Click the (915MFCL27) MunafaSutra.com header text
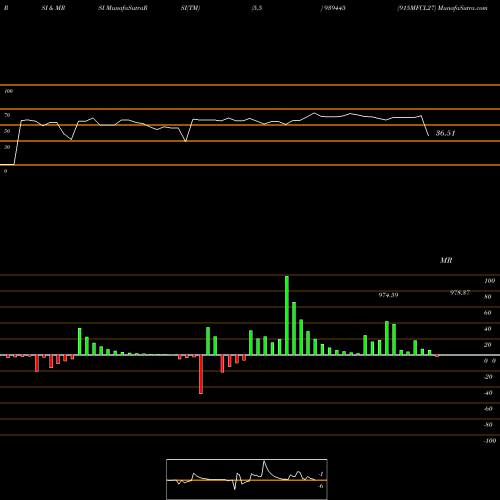This screenshot has height=500, width=500. point(442,8)
